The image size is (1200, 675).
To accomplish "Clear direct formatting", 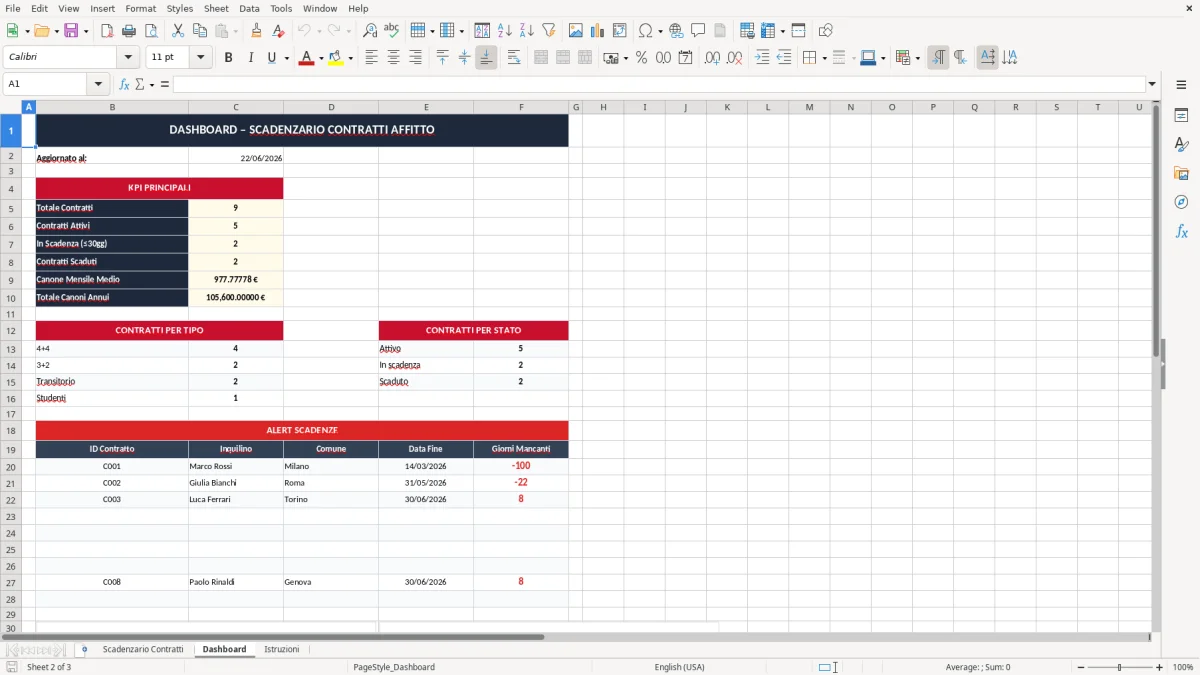I will 278,31.
